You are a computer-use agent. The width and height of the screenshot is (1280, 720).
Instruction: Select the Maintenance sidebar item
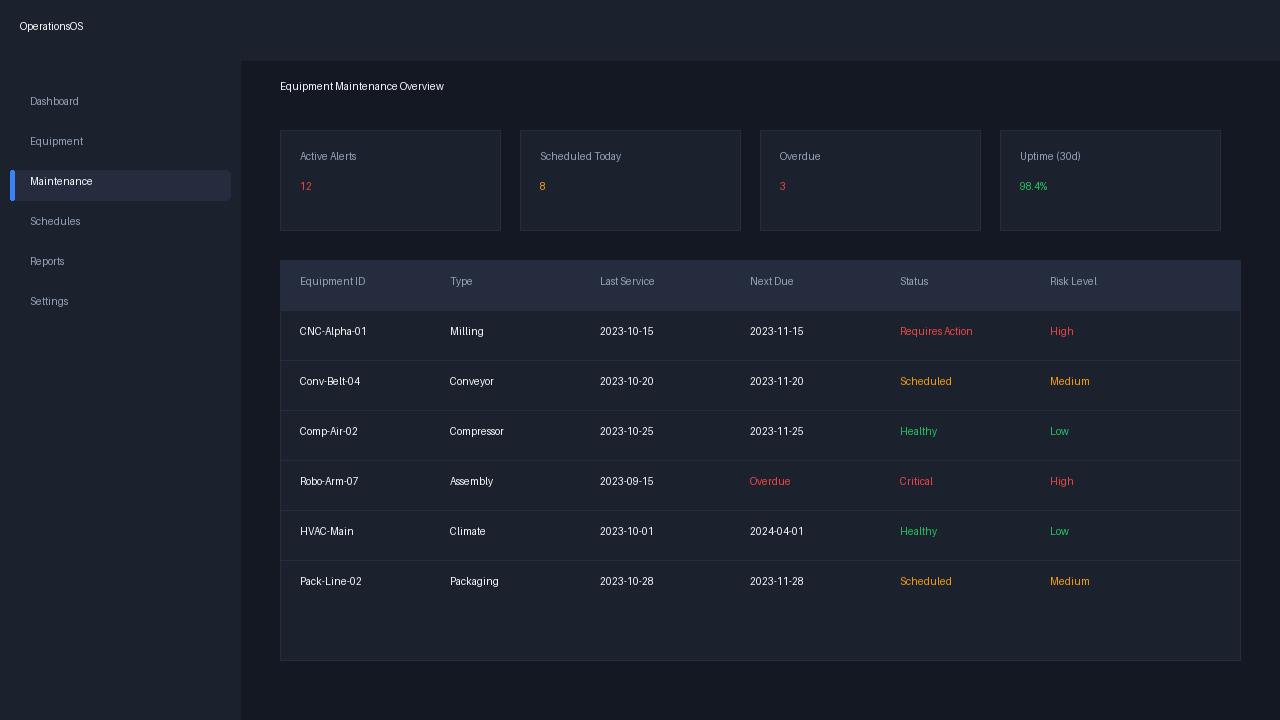click(61, 181)
